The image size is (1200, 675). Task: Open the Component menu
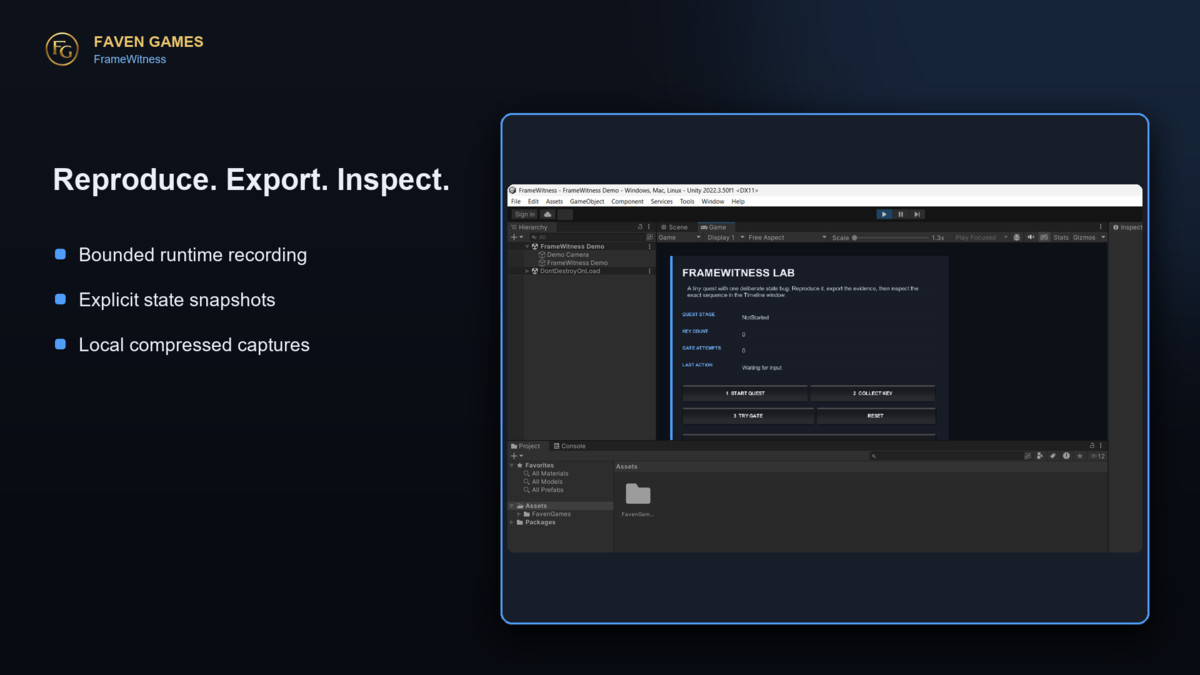tap(627, 201)
